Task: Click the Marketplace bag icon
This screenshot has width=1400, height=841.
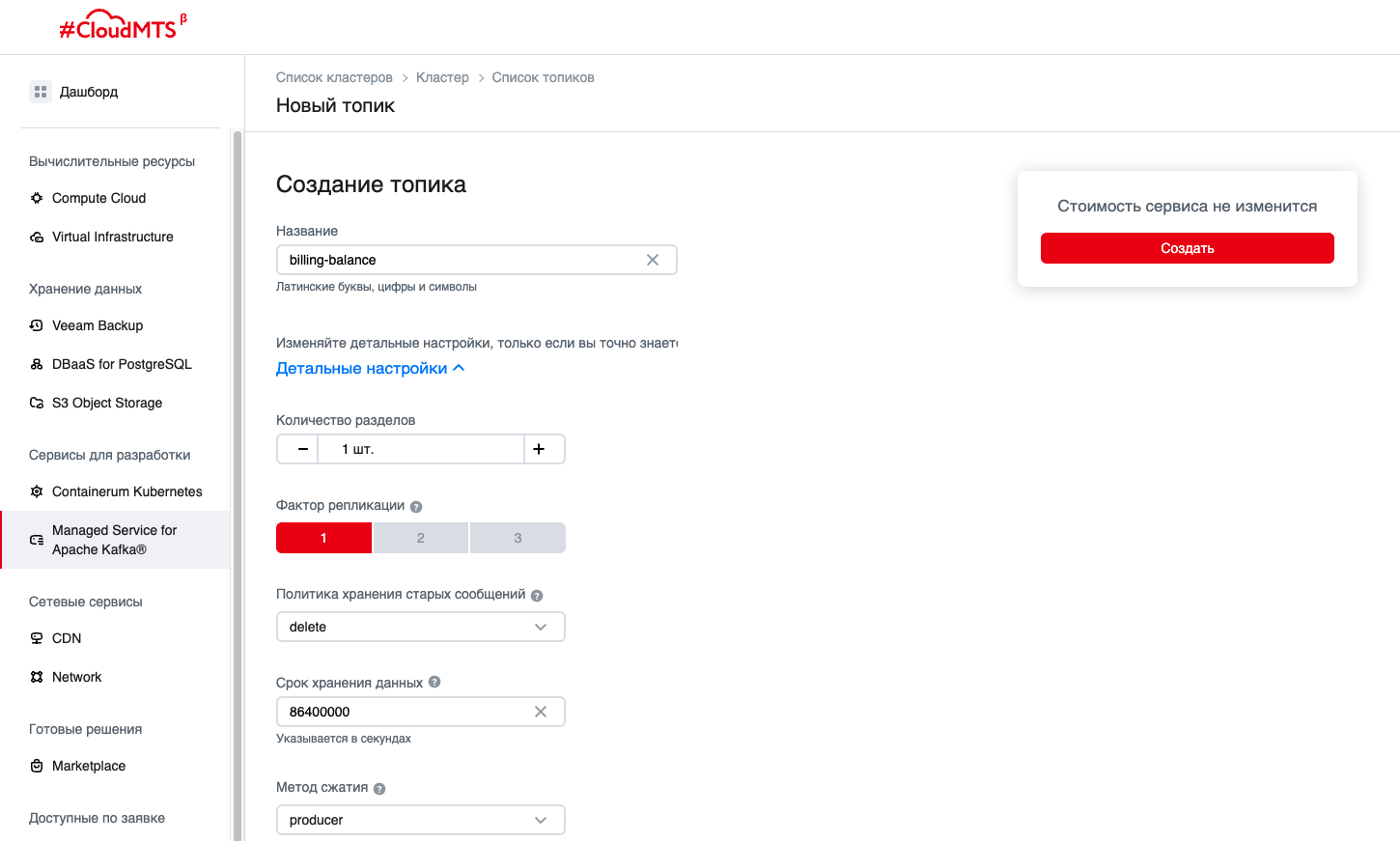Action: 37,766
